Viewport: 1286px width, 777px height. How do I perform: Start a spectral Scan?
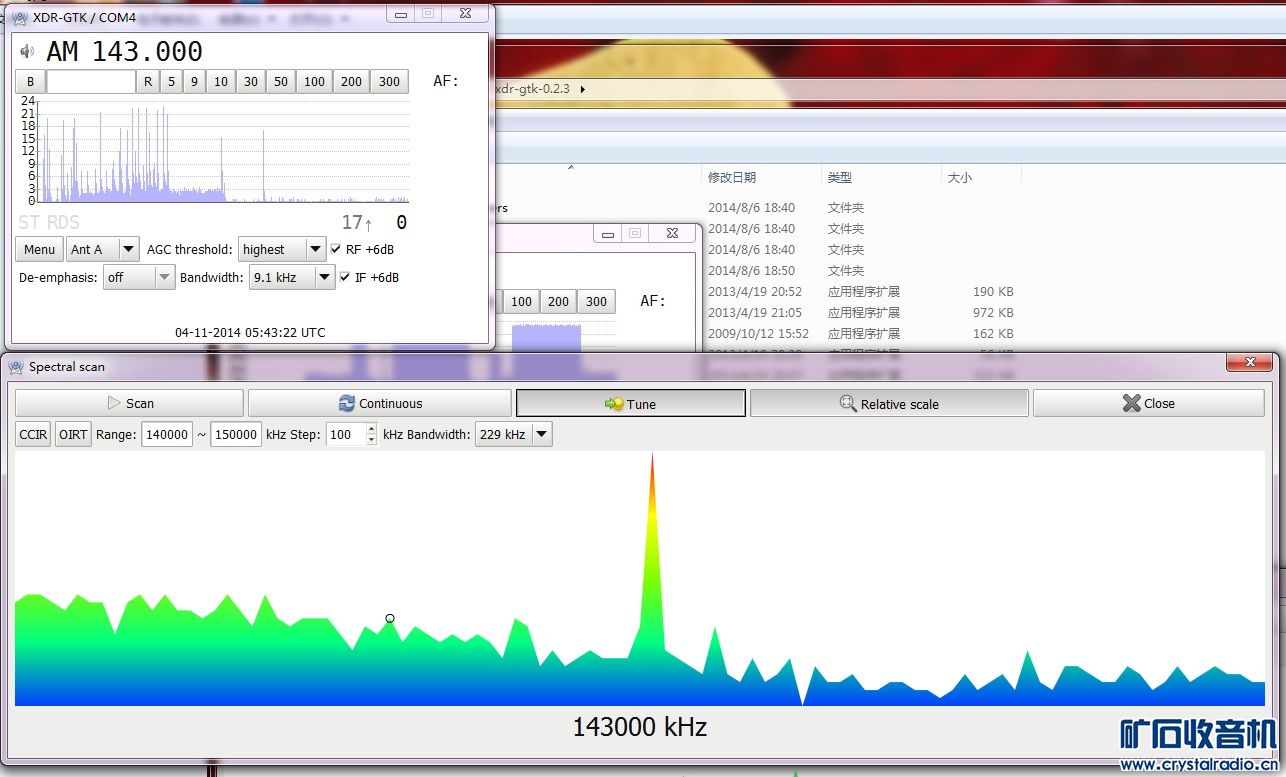click(129, 403)
